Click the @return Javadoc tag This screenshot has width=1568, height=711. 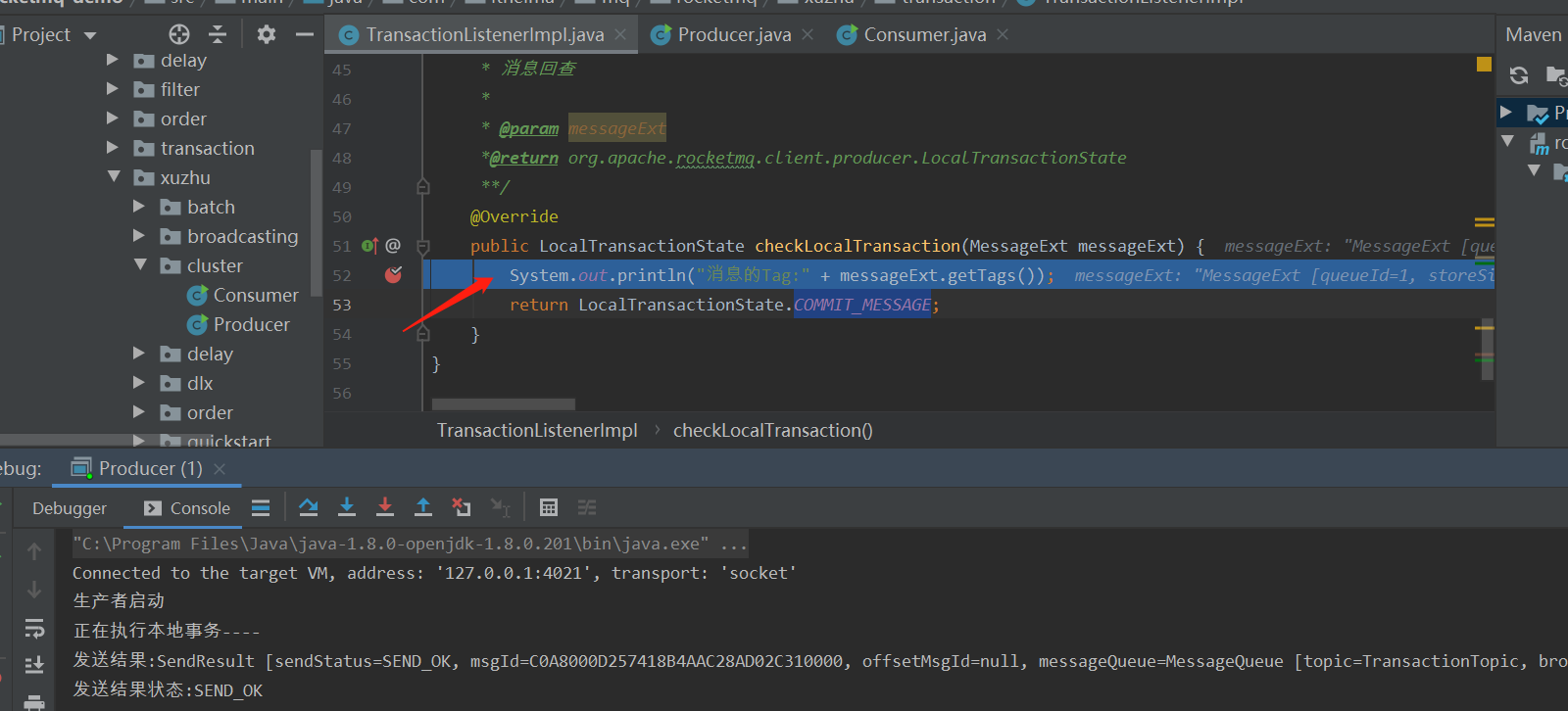tap(524, 158)
